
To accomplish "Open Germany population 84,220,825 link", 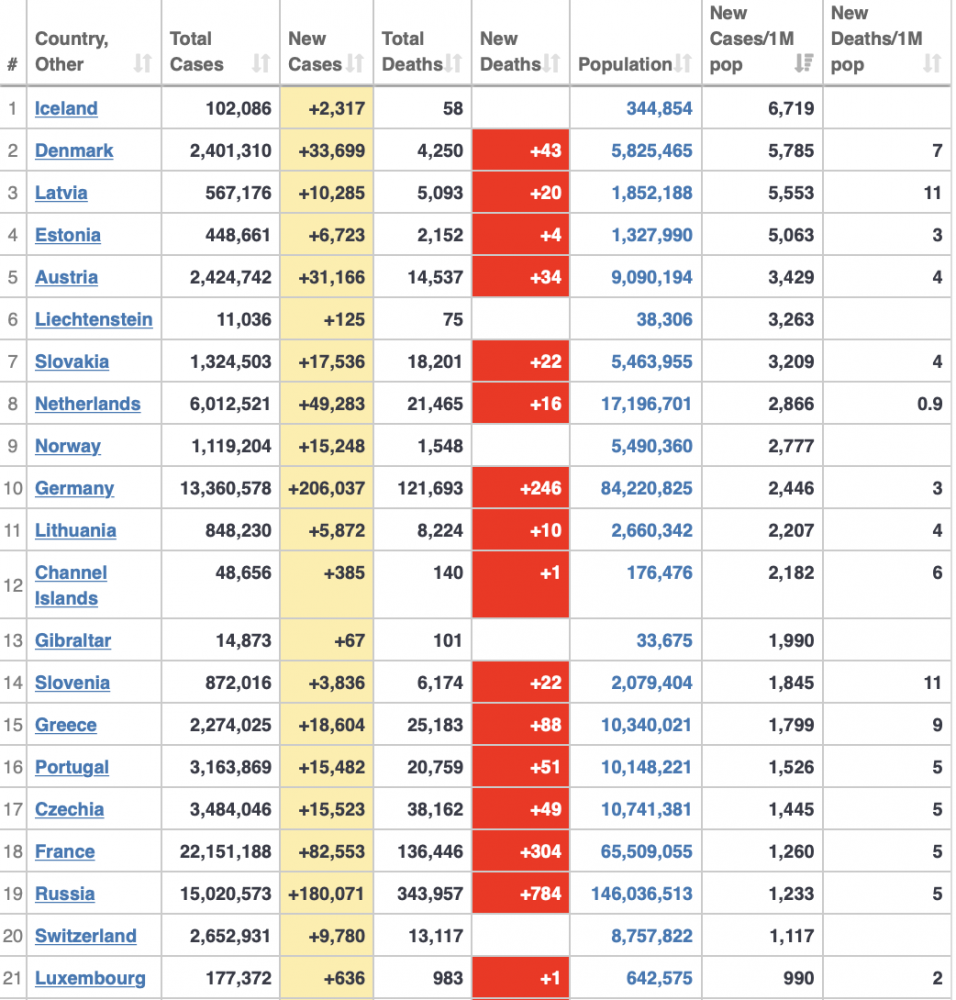I will (647, 488).
